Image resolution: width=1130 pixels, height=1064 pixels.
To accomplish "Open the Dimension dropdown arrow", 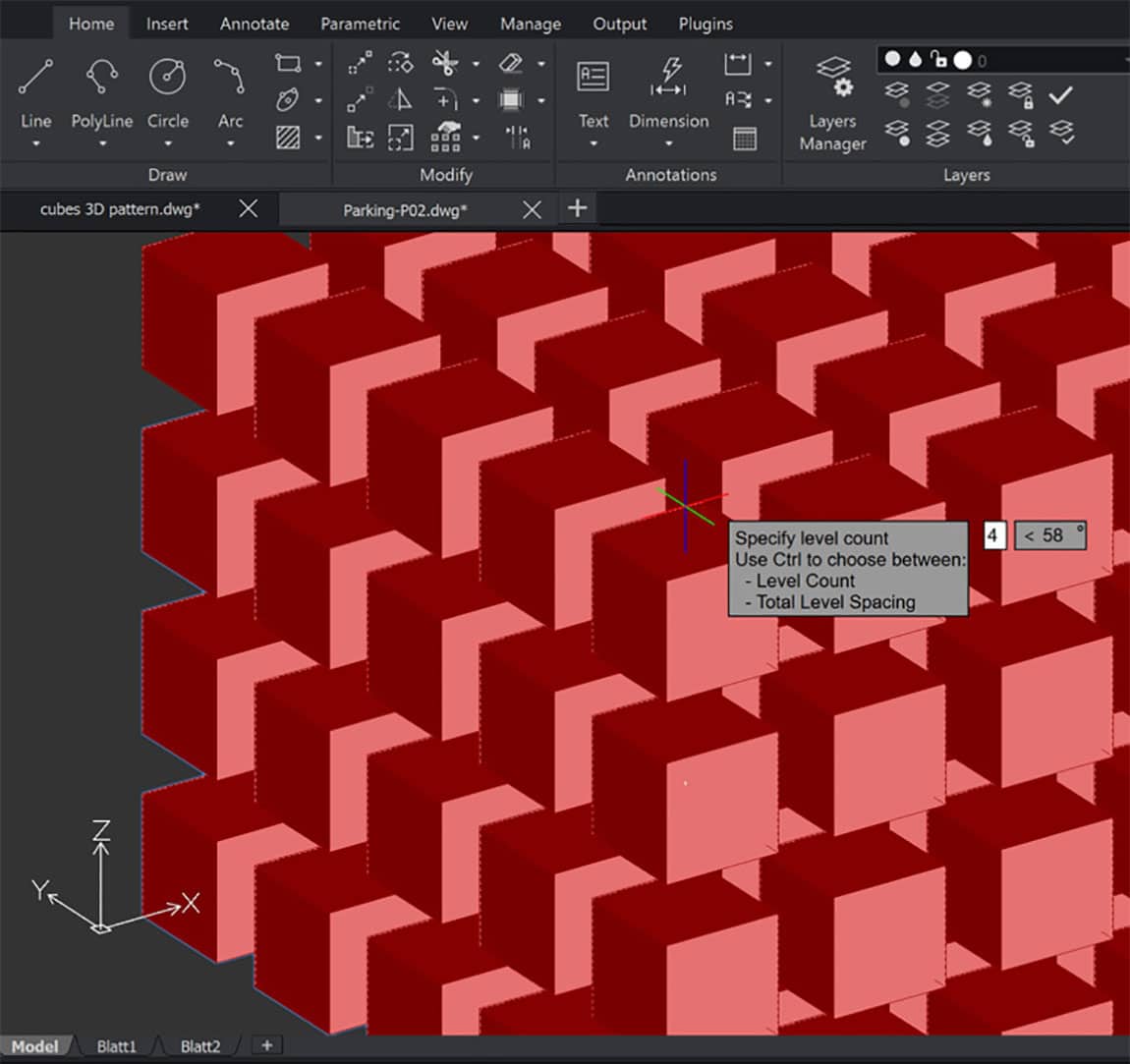I will point(668,144).
